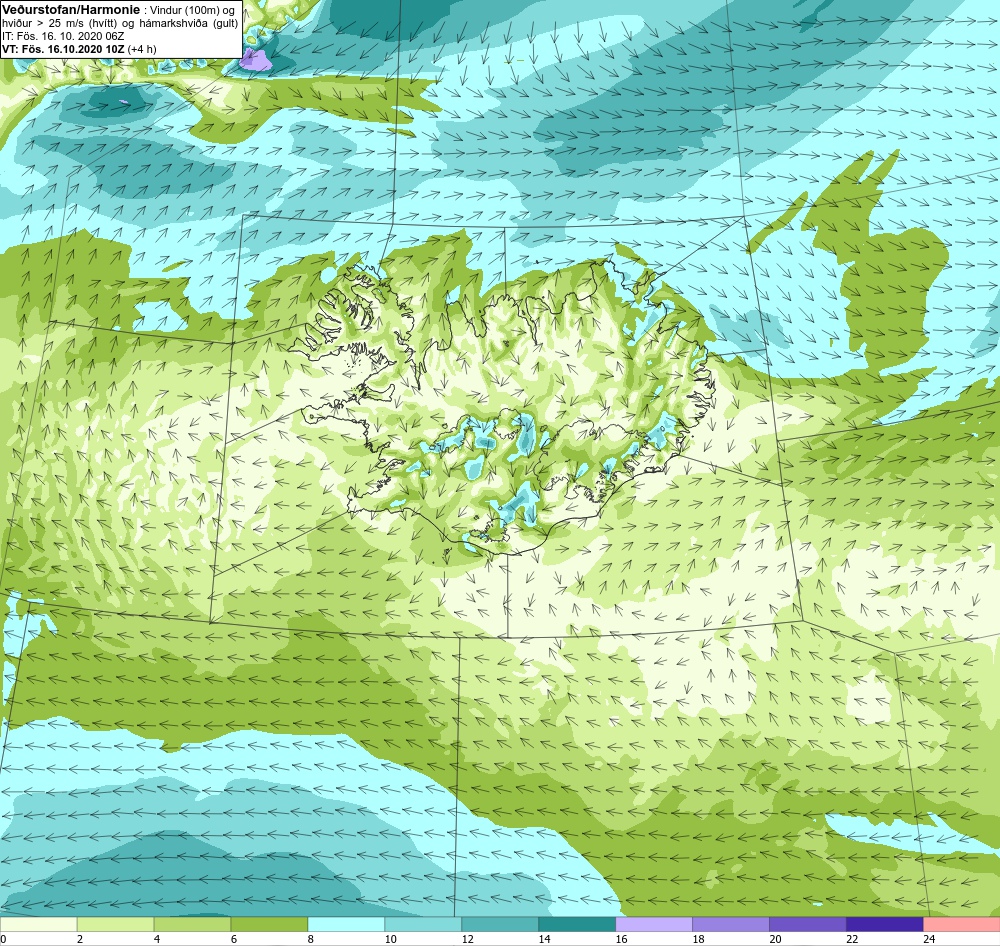Click the legend scale label "12"
Image resolution: width=1000 pixels, height=946 pixels.
(467, 939)
